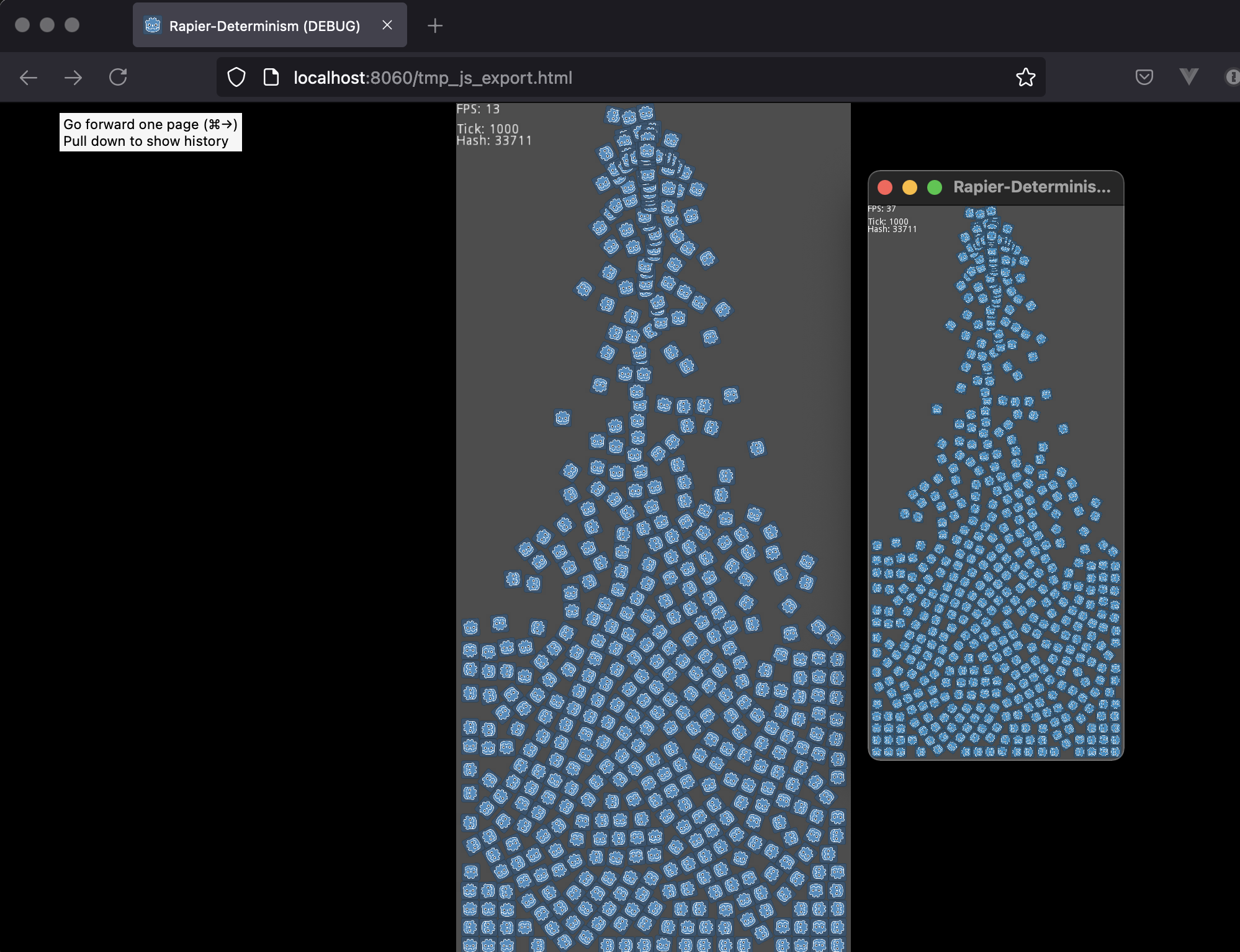This screenshot has height=952, width=1240.
Task: Bookmark this page with the star
Action: point(1025,78)
